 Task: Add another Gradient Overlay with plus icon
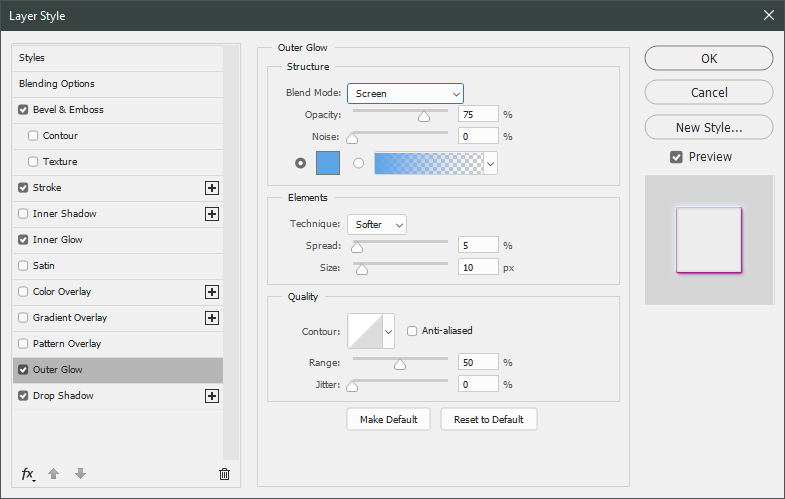tap(211, 318)
